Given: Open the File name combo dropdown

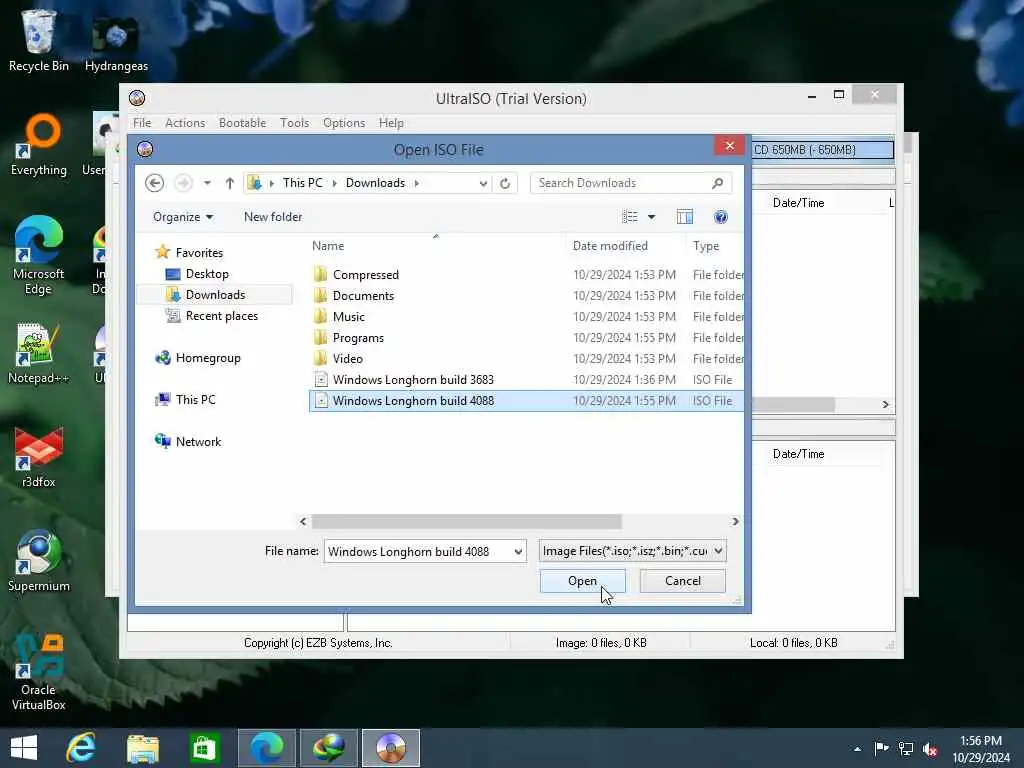Looking at the screenshot, I should pyautogui.click(x=518, y=551).
